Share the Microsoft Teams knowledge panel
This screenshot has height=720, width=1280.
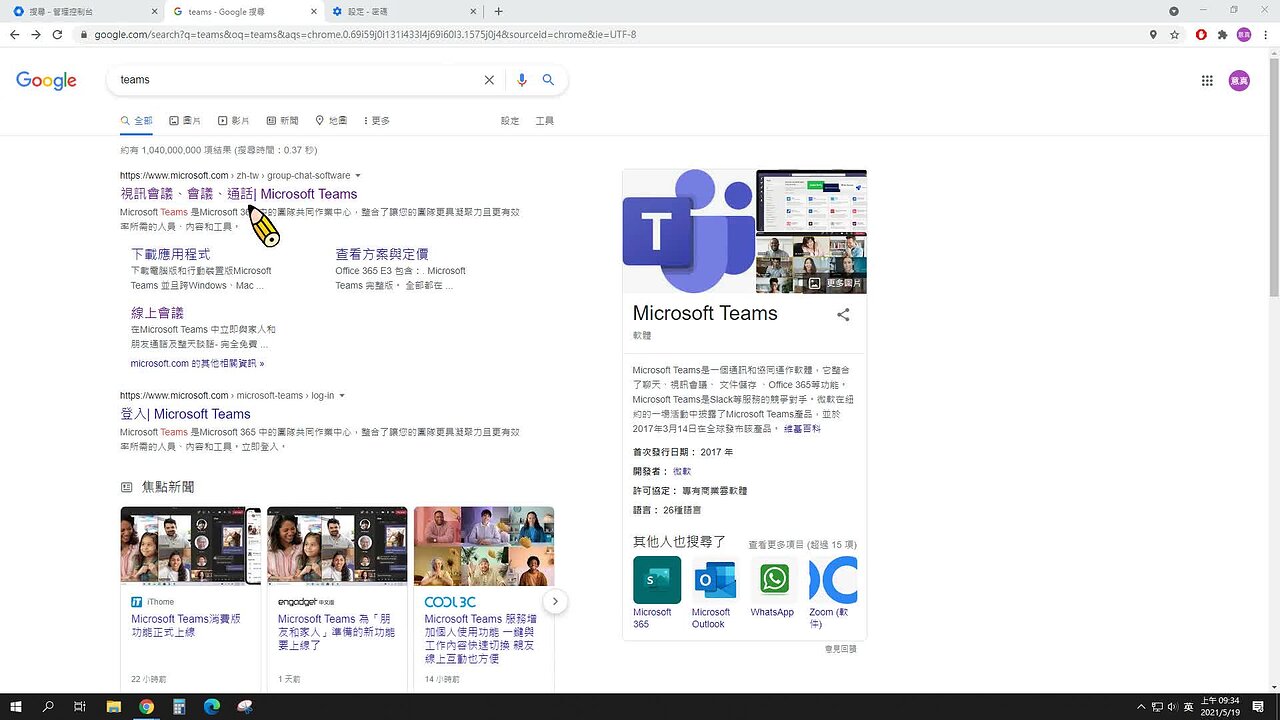pos(843,314)
